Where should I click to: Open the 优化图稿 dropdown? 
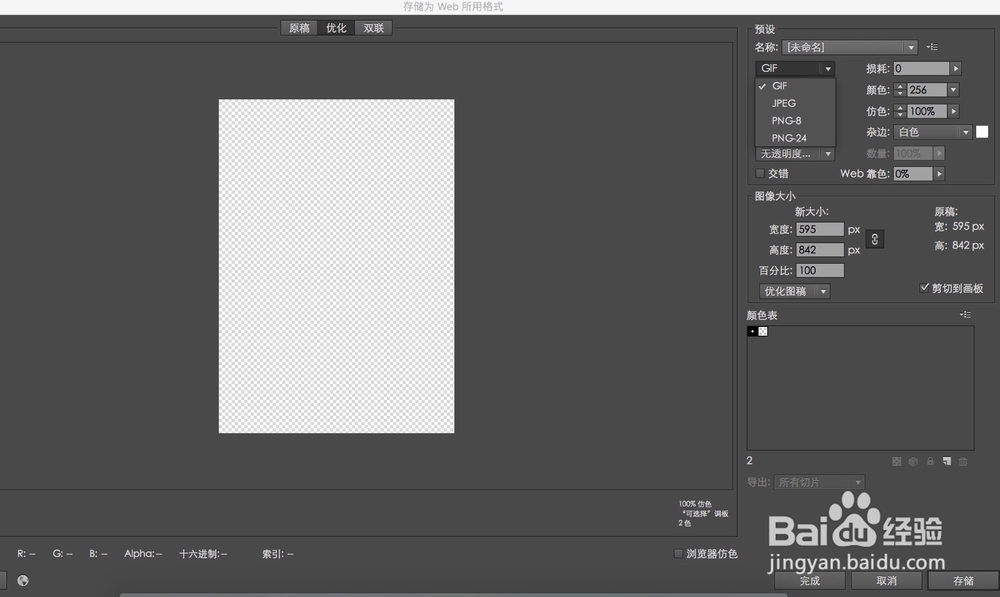pyautogui.click(x=795, y=291)
